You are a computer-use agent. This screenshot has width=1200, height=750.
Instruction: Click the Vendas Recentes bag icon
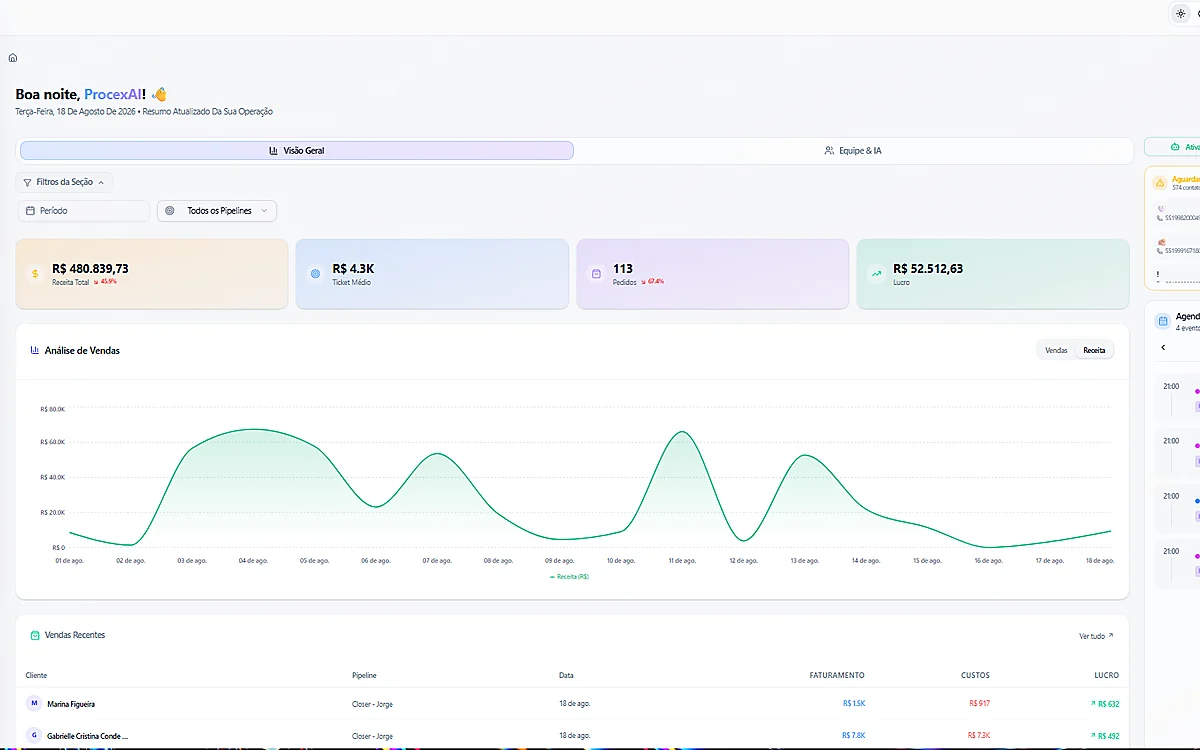(x=35, y=636)
